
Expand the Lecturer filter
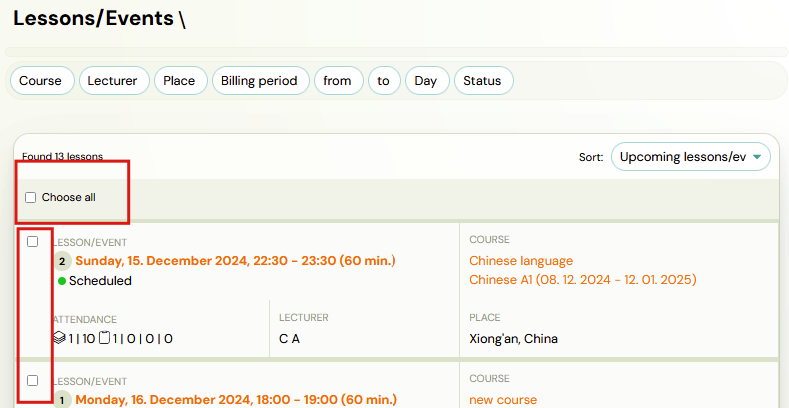tap(114, 81)
